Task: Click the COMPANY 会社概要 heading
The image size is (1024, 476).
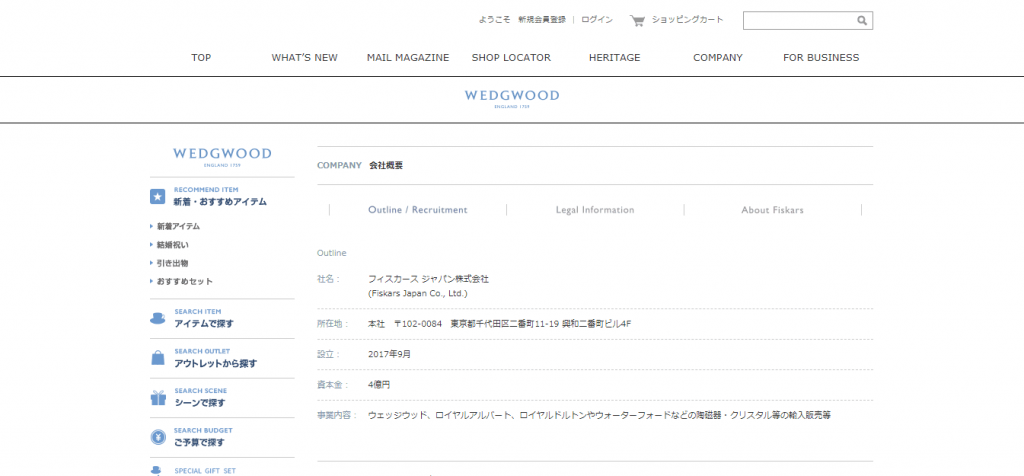Action: pyautogui.click(x=360, y=166)
